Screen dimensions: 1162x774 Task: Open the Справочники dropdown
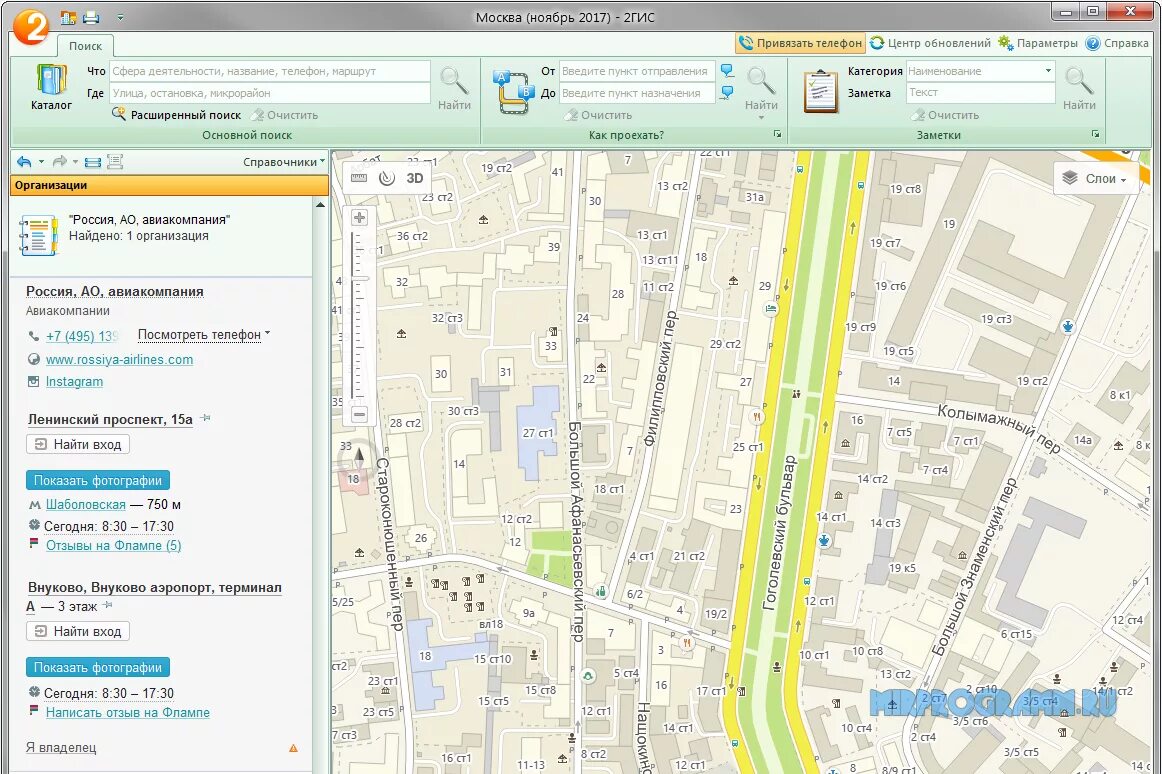(x=284, y=162)
